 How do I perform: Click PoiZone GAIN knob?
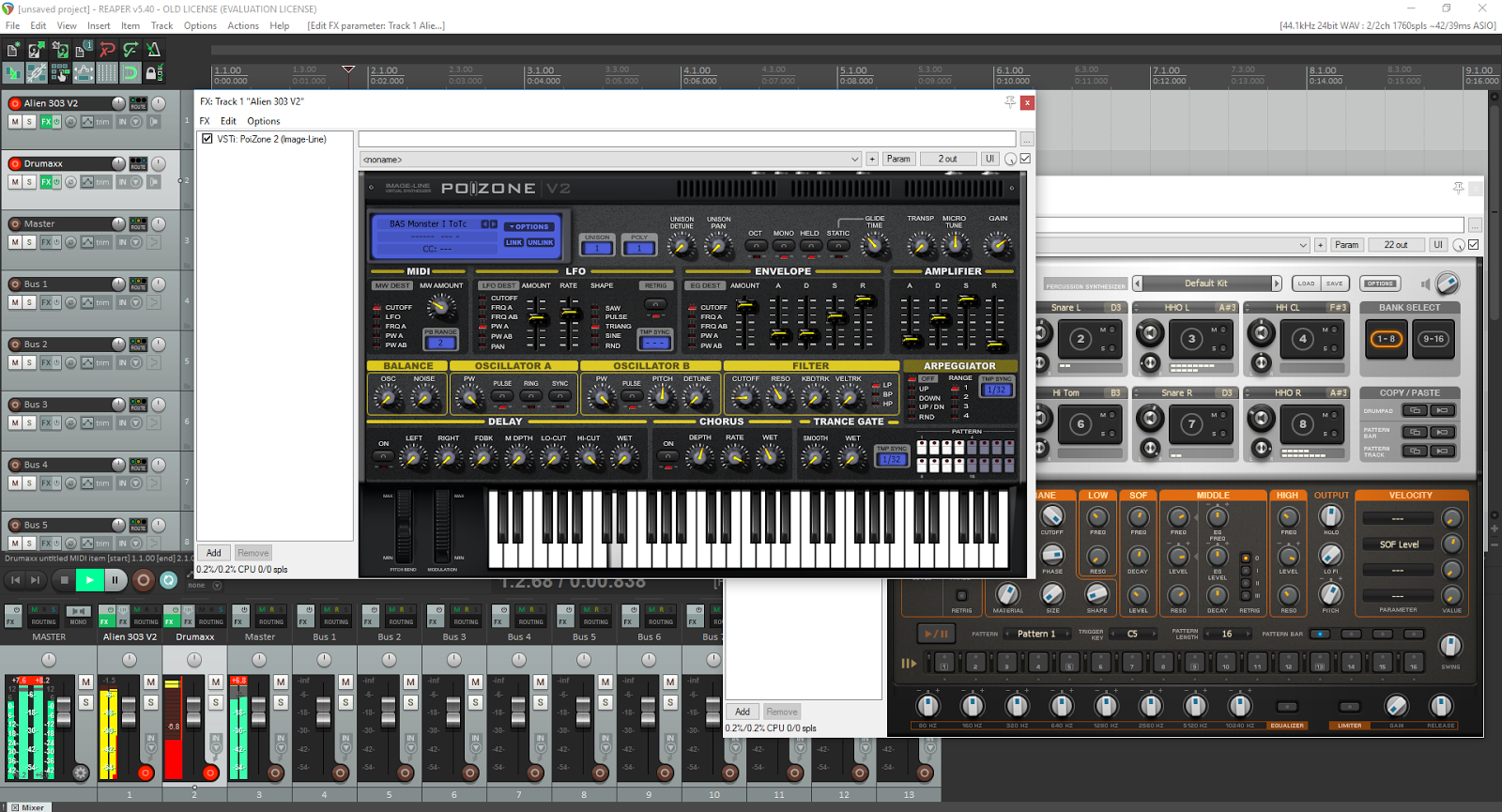pyautogui.click(x=997, y=246)
